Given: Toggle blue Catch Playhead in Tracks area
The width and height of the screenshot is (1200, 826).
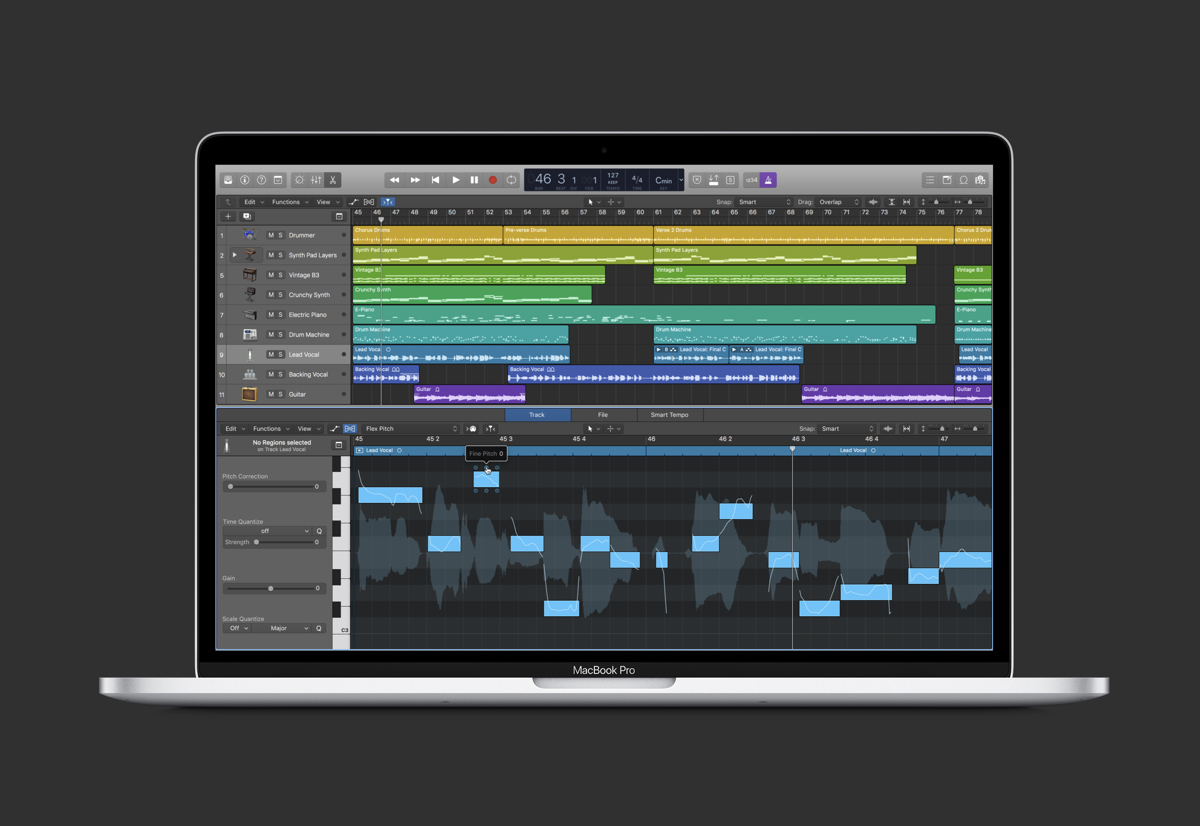Looking at the screenshot, I should click(x=387, y=202).
